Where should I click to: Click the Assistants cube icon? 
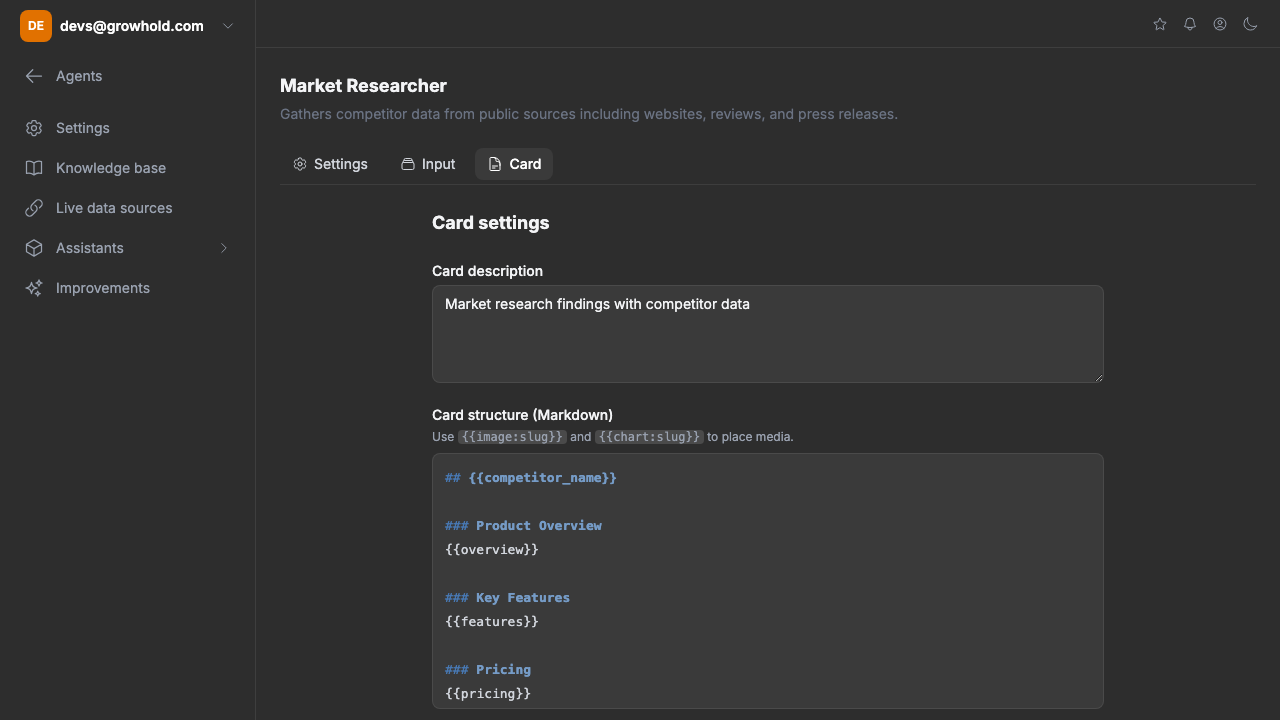[x=34, y=248]
